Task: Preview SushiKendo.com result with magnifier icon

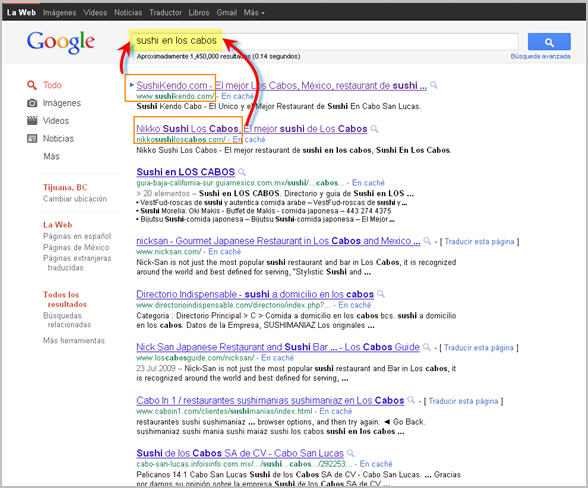Action: pos(434,85)
